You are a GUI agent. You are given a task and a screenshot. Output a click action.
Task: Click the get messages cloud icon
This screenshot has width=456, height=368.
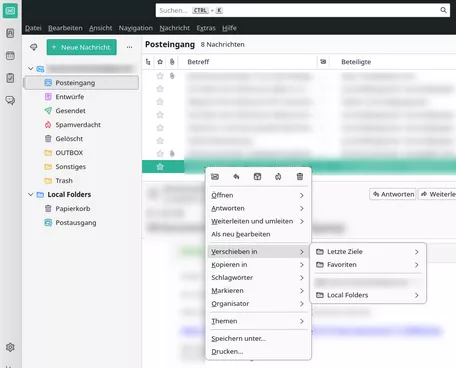(34, 47)
